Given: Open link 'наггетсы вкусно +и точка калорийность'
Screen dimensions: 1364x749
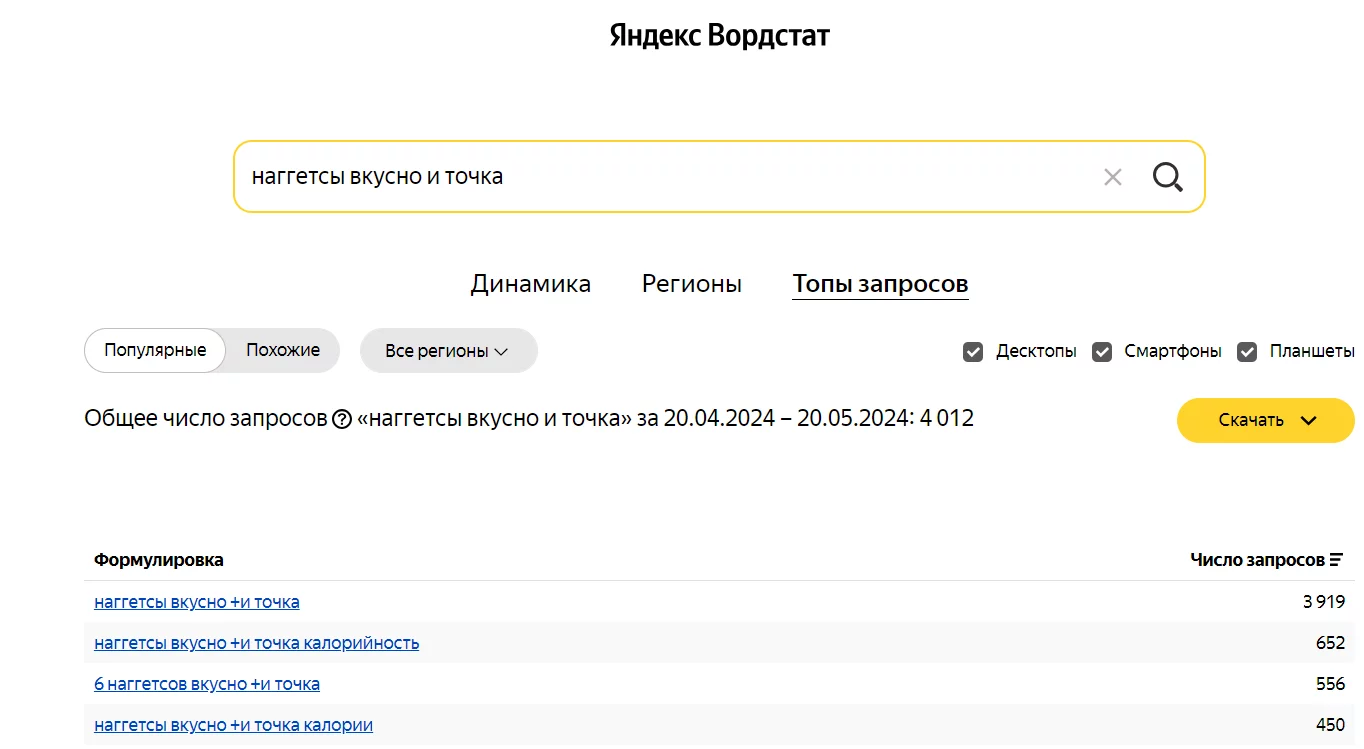Looking at the screenshot, I should coord(257,643).
